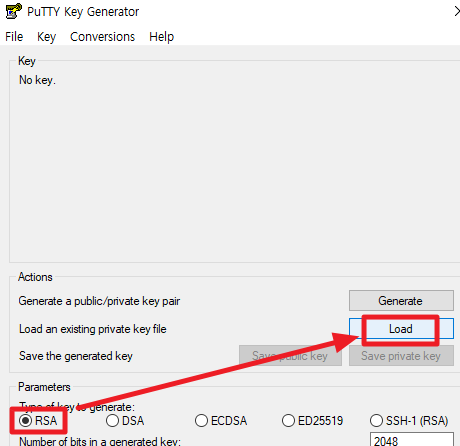Viewport: 460px width, 446px height.
Task: Click the 'No key.' text
Action: (x=37, y=80)
